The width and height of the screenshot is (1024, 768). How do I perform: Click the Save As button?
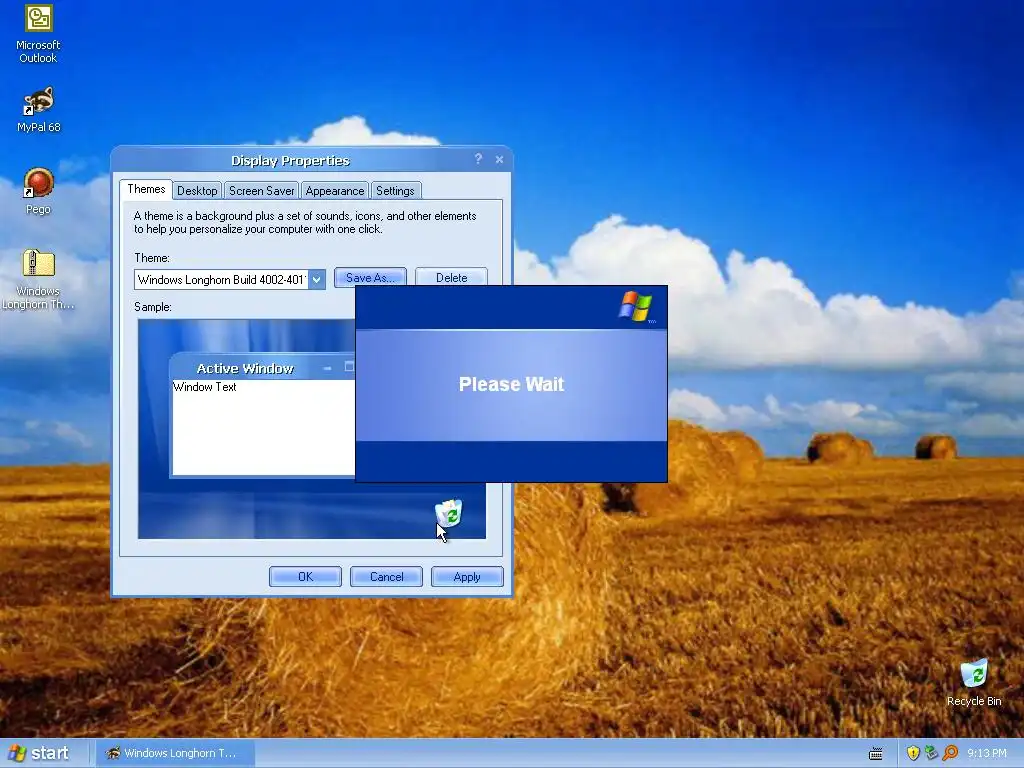click(x=370, y=277)
